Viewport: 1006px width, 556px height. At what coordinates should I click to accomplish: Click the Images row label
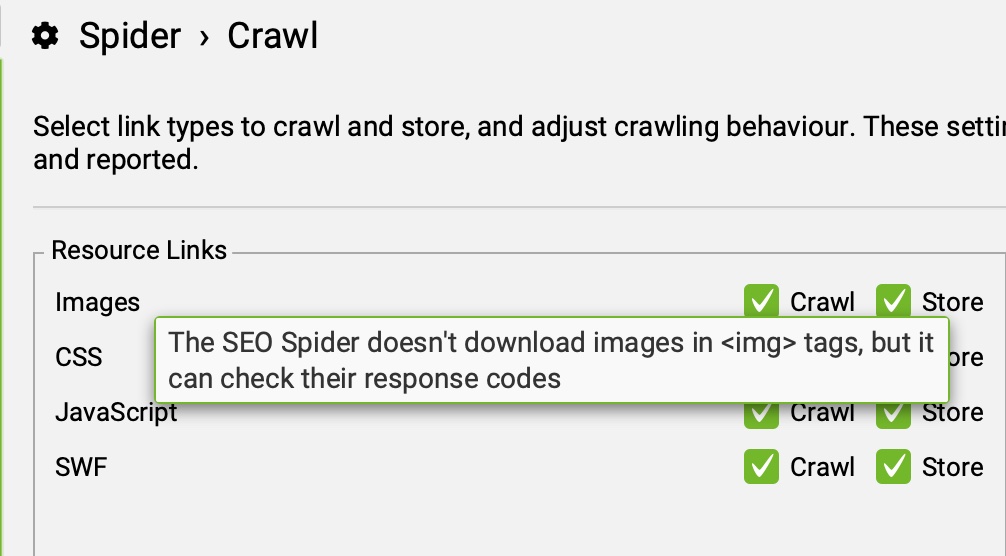coord(98,302)
